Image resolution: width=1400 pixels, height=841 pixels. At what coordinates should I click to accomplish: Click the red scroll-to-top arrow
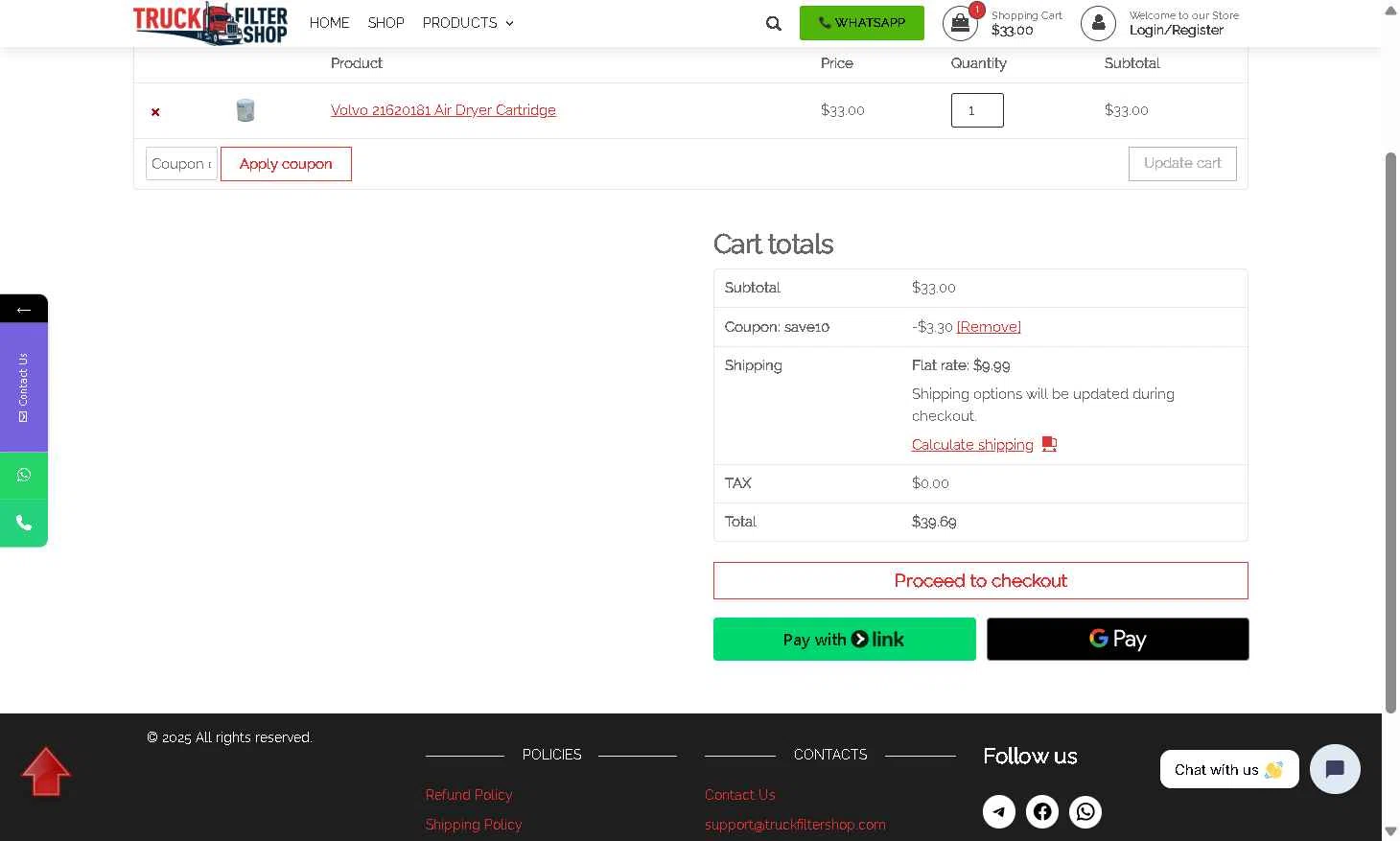tap(46, 771)
